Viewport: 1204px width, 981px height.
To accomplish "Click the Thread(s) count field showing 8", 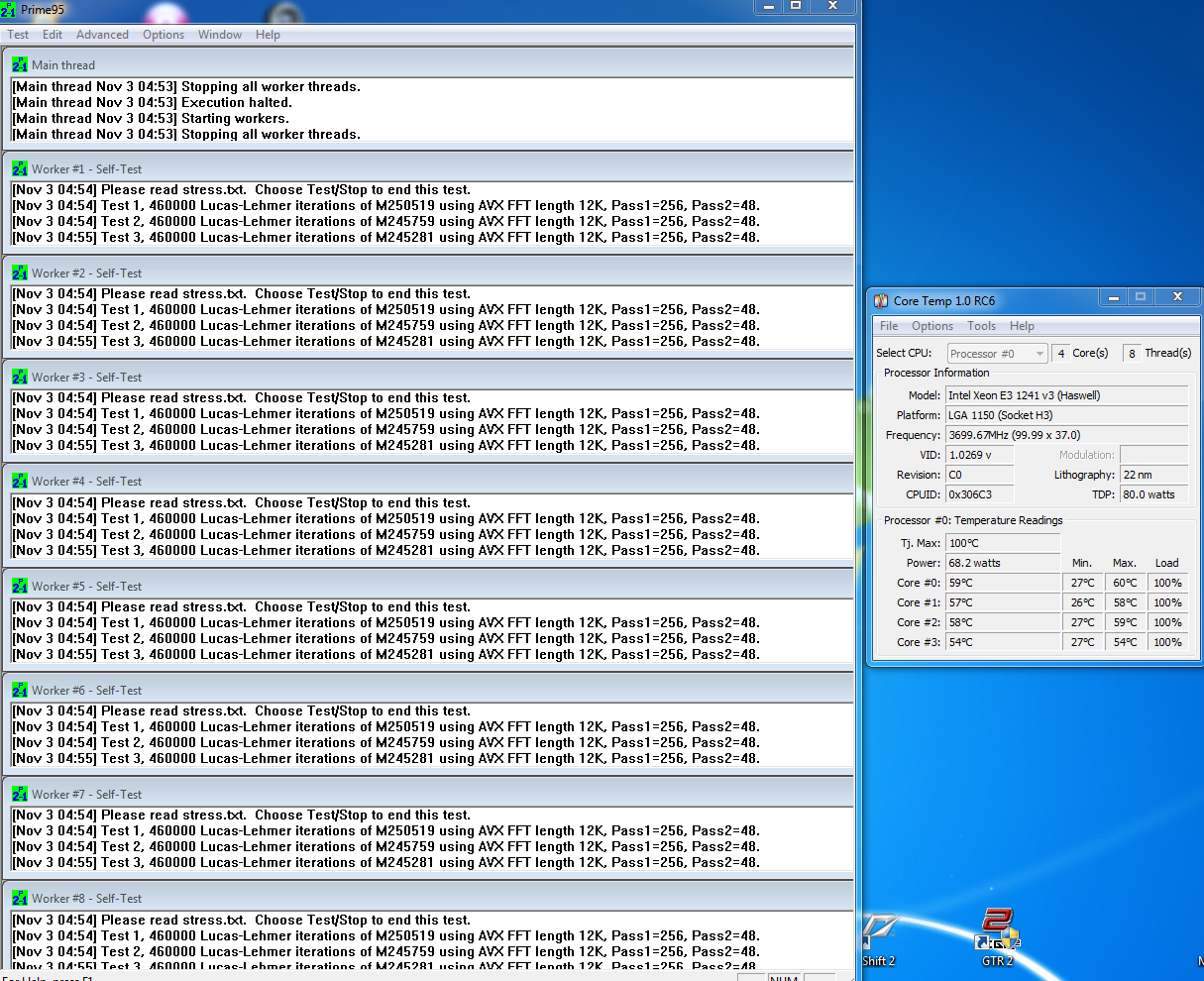I will pyautogui.click(x=1132, y=354).
